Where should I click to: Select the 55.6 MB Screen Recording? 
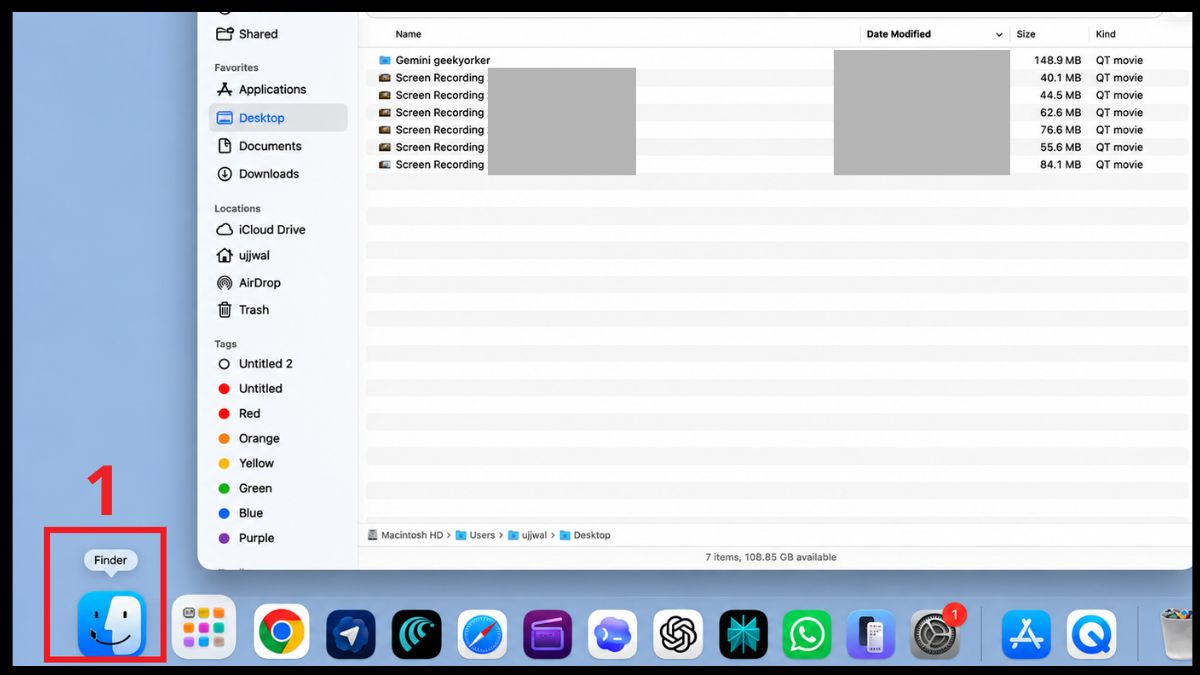pyautogui.click(x=778, y=147)
